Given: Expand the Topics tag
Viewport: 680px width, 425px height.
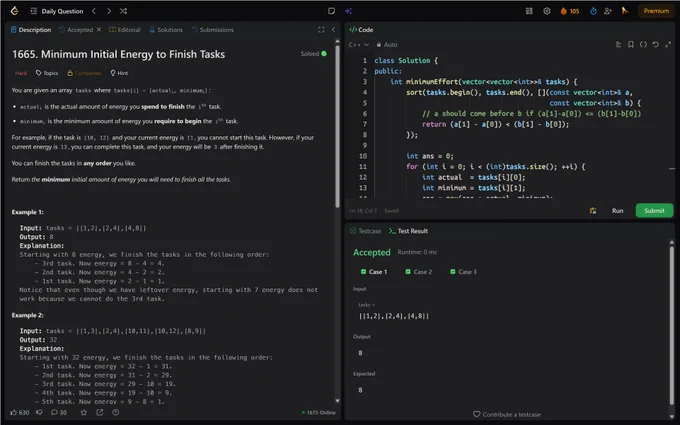Looking at the screenshot, I should [x=47, y=73].
